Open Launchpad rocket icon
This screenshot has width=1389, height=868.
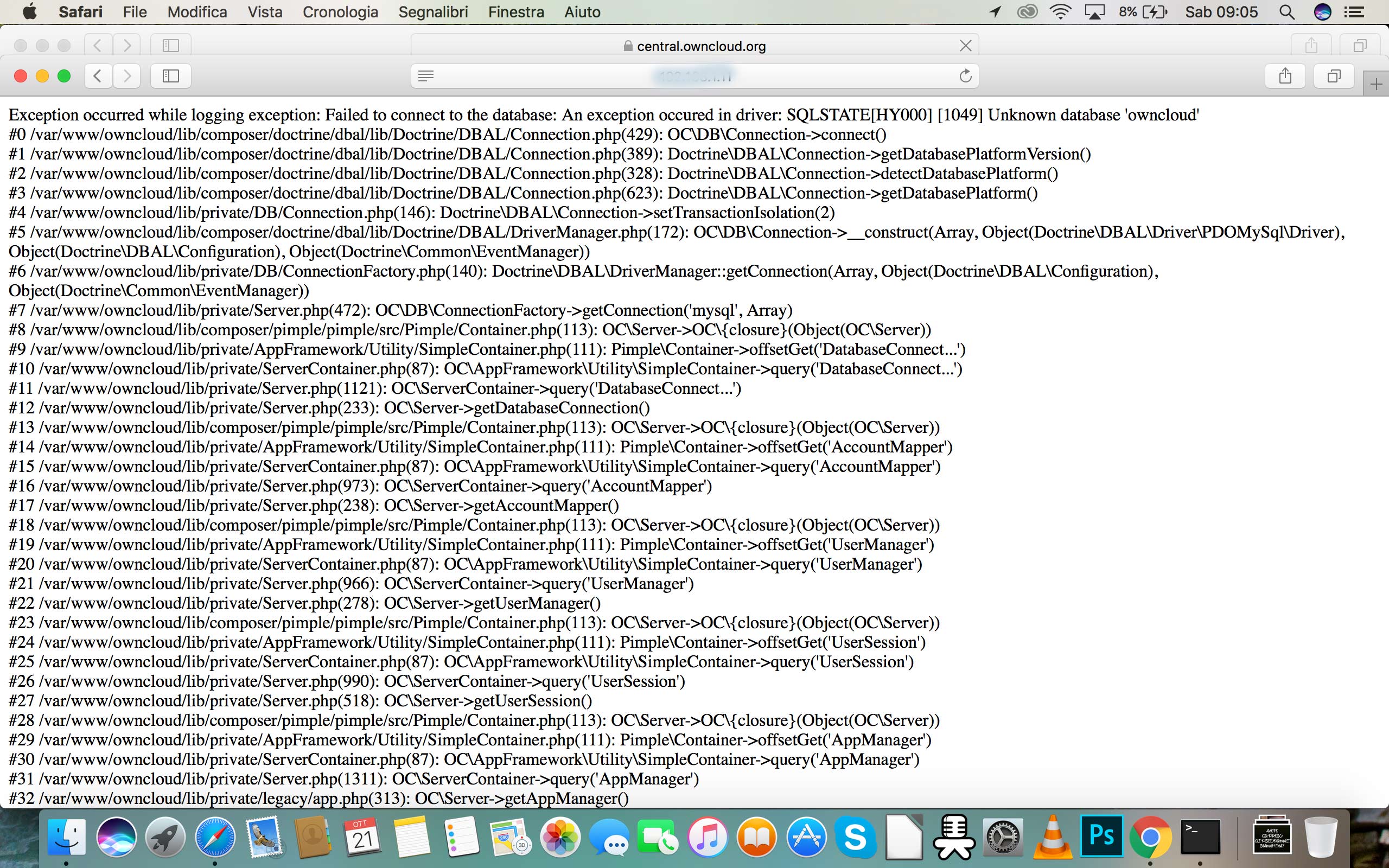click(165, 837)
